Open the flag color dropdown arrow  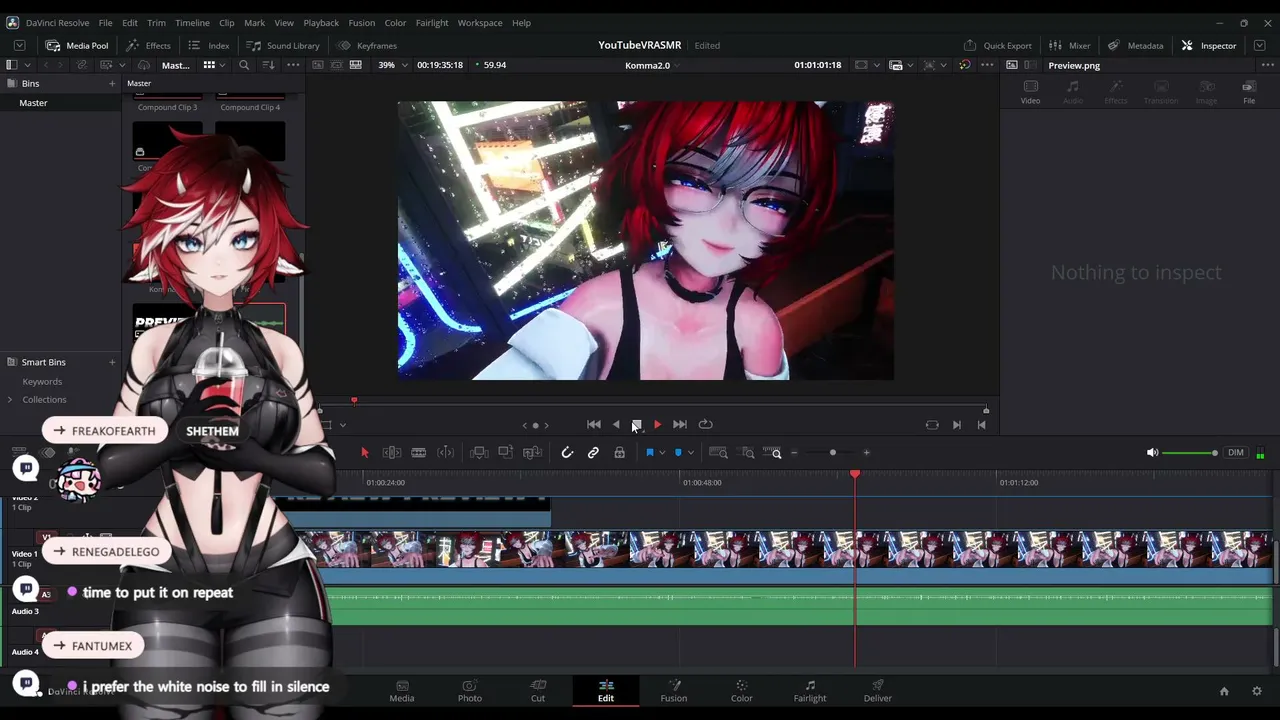[x=662, y=453]
